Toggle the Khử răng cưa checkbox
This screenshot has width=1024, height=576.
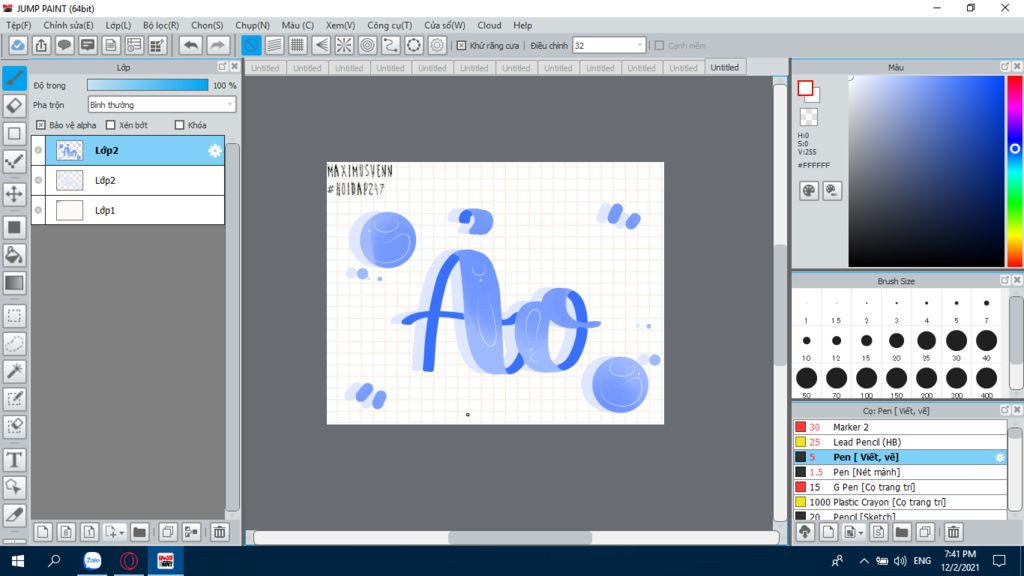(461, 46)
